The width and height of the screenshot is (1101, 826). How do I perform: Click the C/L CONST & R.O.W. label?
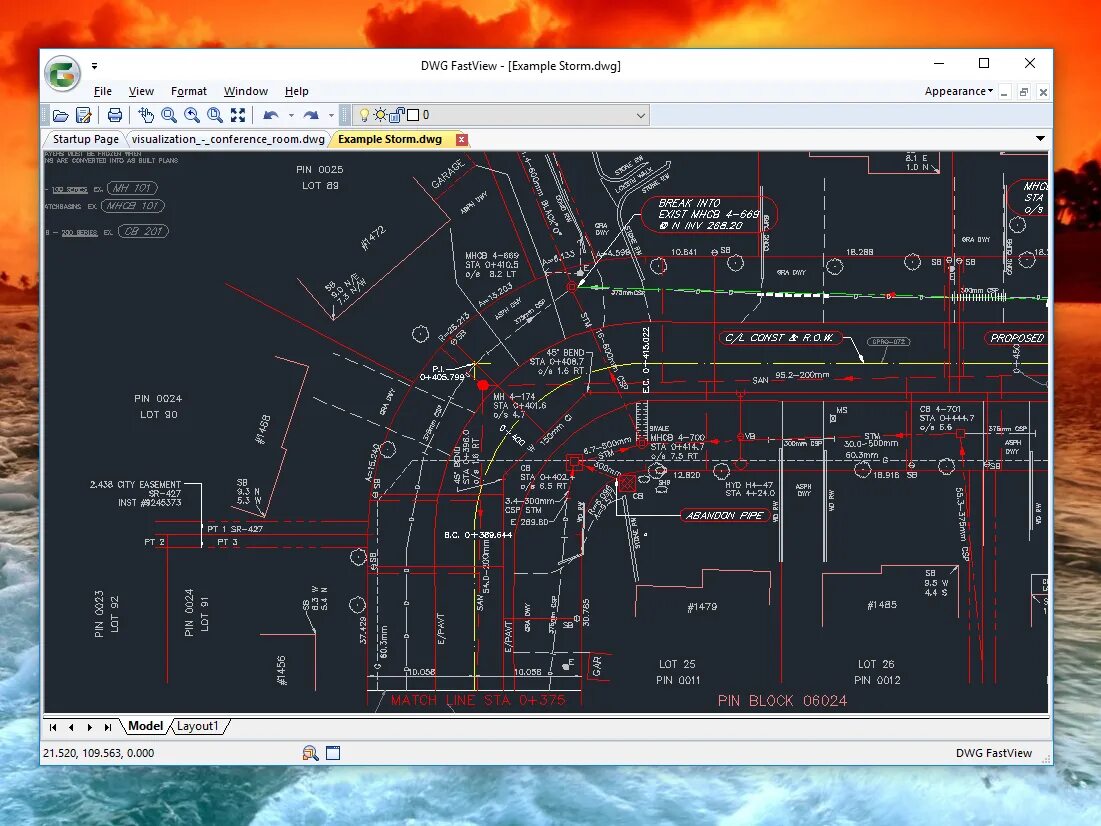click(779, 338)
